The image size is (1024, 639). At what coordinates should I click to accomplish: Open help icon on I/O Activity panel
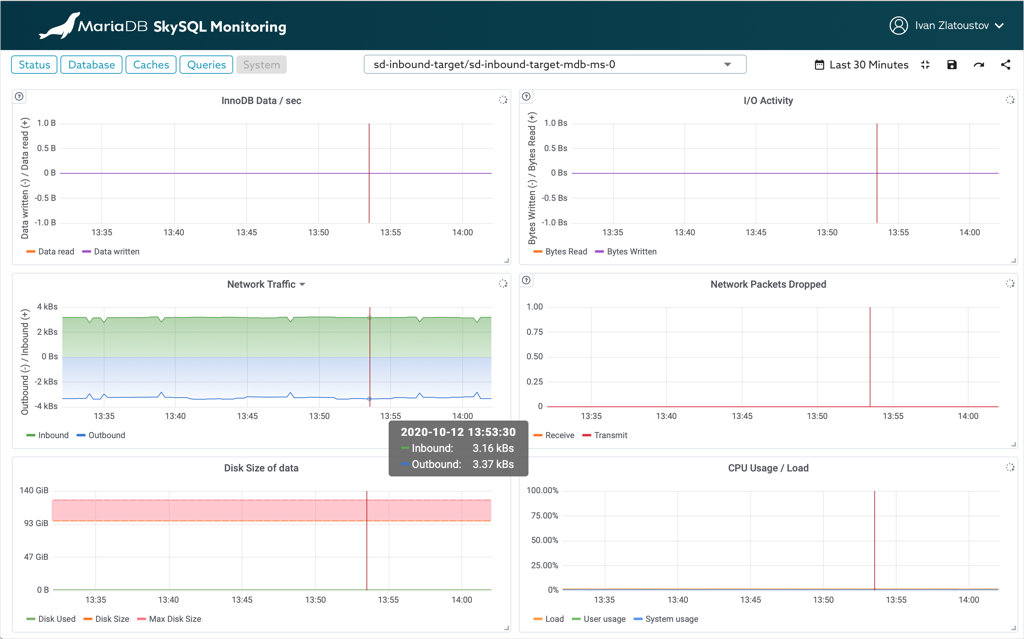tap(527, 97)
